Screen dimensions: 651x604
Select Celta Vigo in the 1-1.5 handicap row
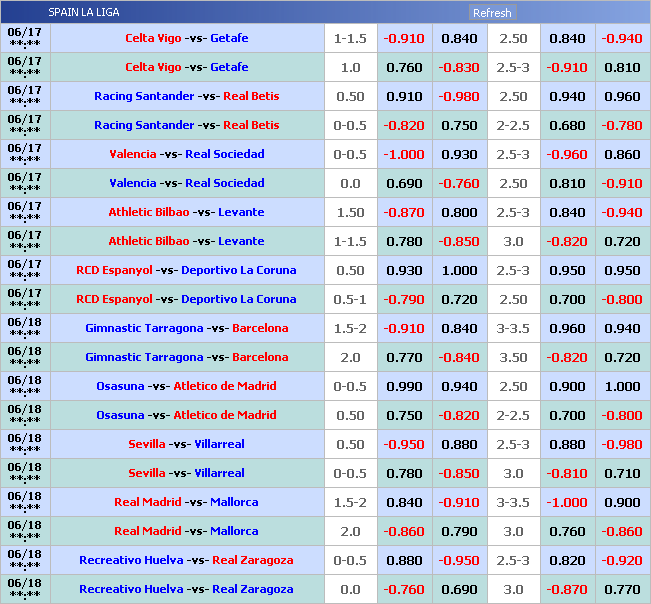[153, 38]
